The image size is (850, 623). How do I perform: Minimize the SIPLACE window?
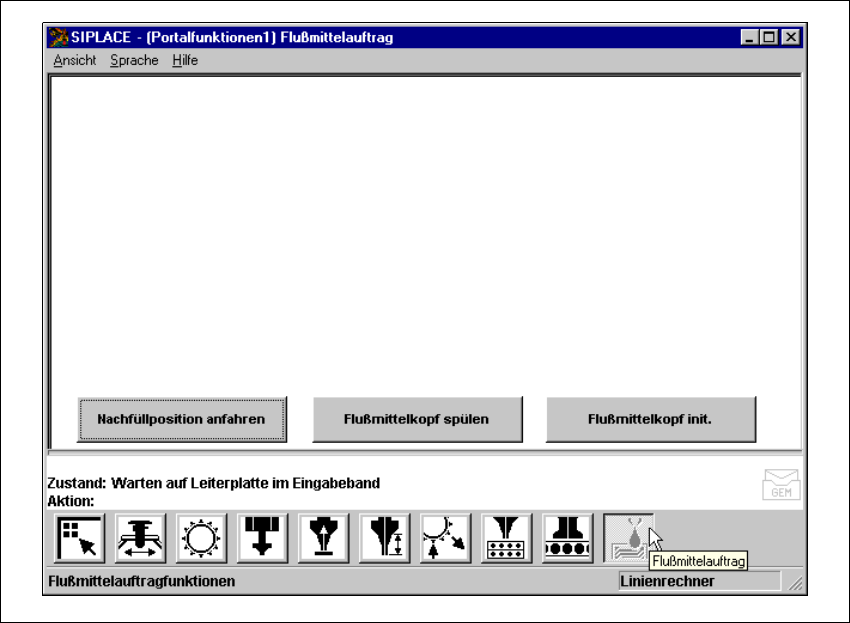tap(750, 37)
